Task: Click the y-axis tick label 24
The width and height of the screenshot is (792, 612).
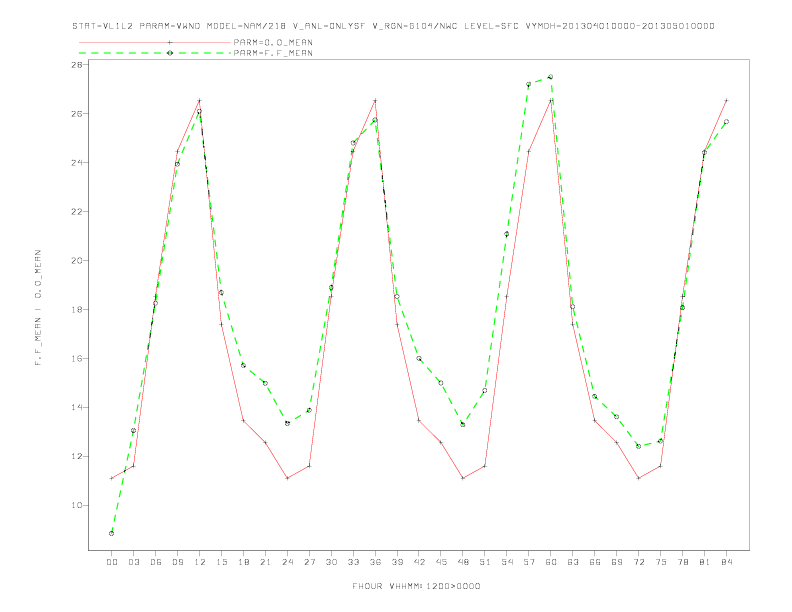Action: (77, 163)
